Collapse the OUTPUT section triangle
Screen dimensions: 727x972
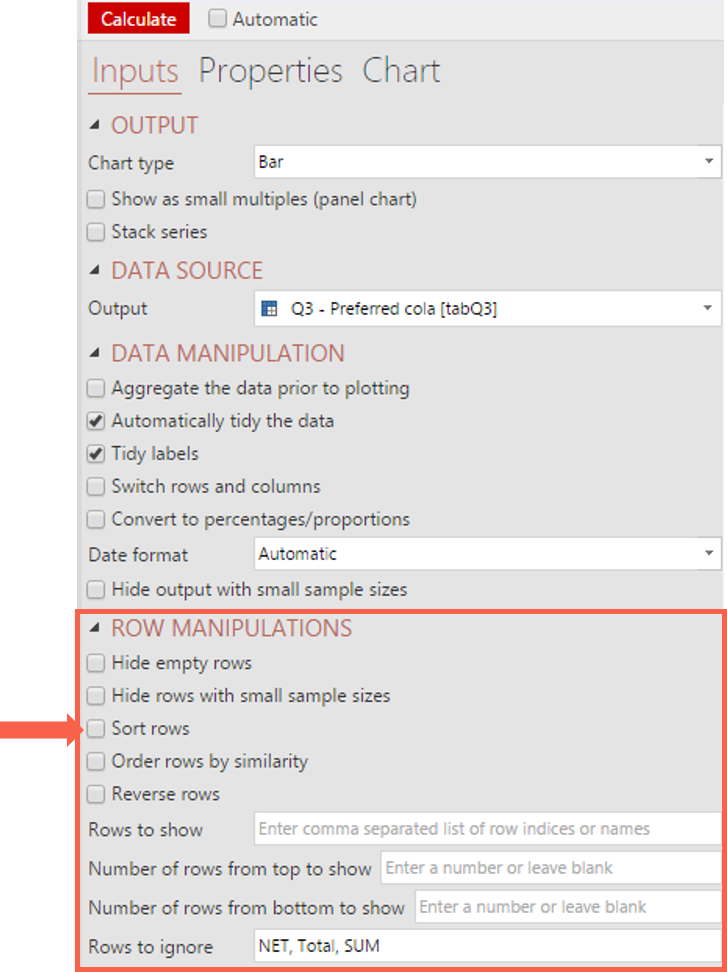coord(95,126)
